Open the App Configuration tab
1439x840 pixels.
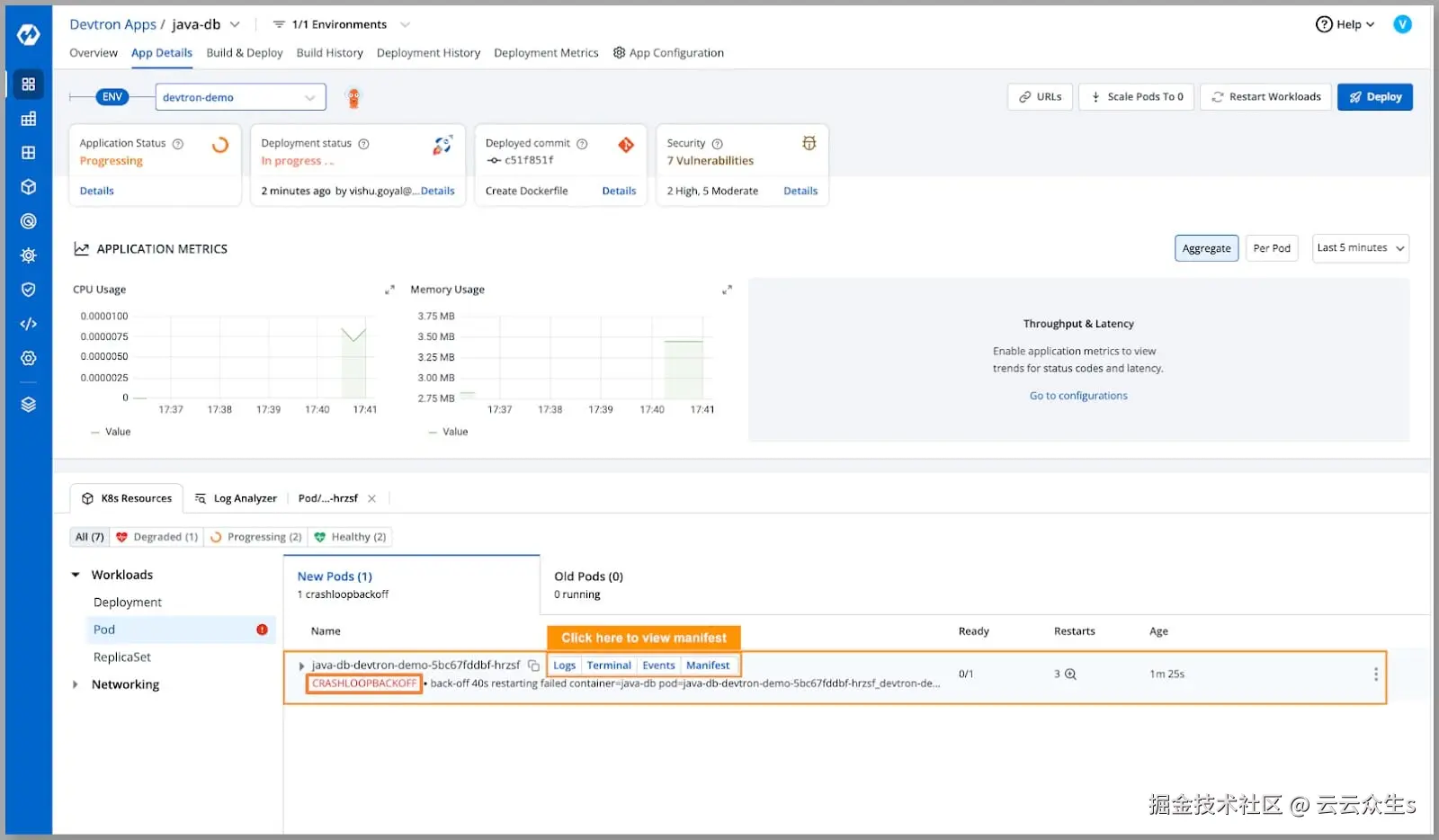click(668, 53)
